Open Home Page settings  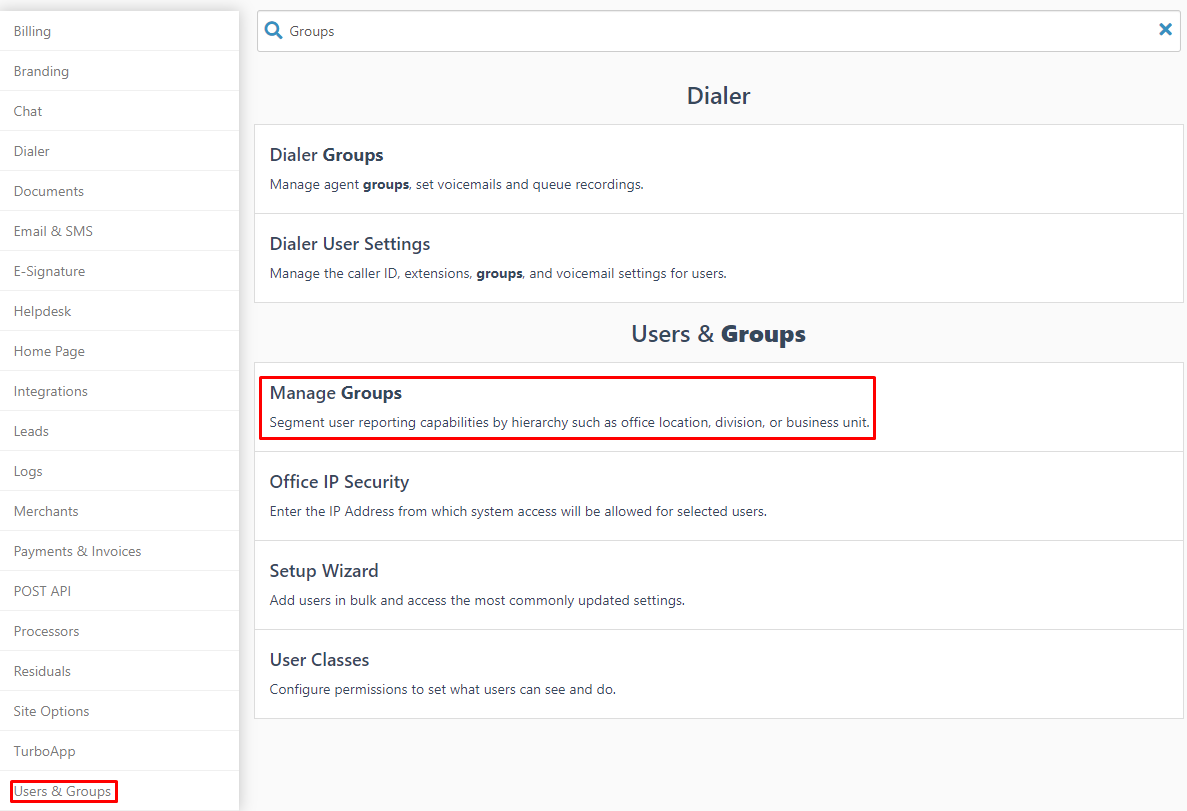(120, 351)
